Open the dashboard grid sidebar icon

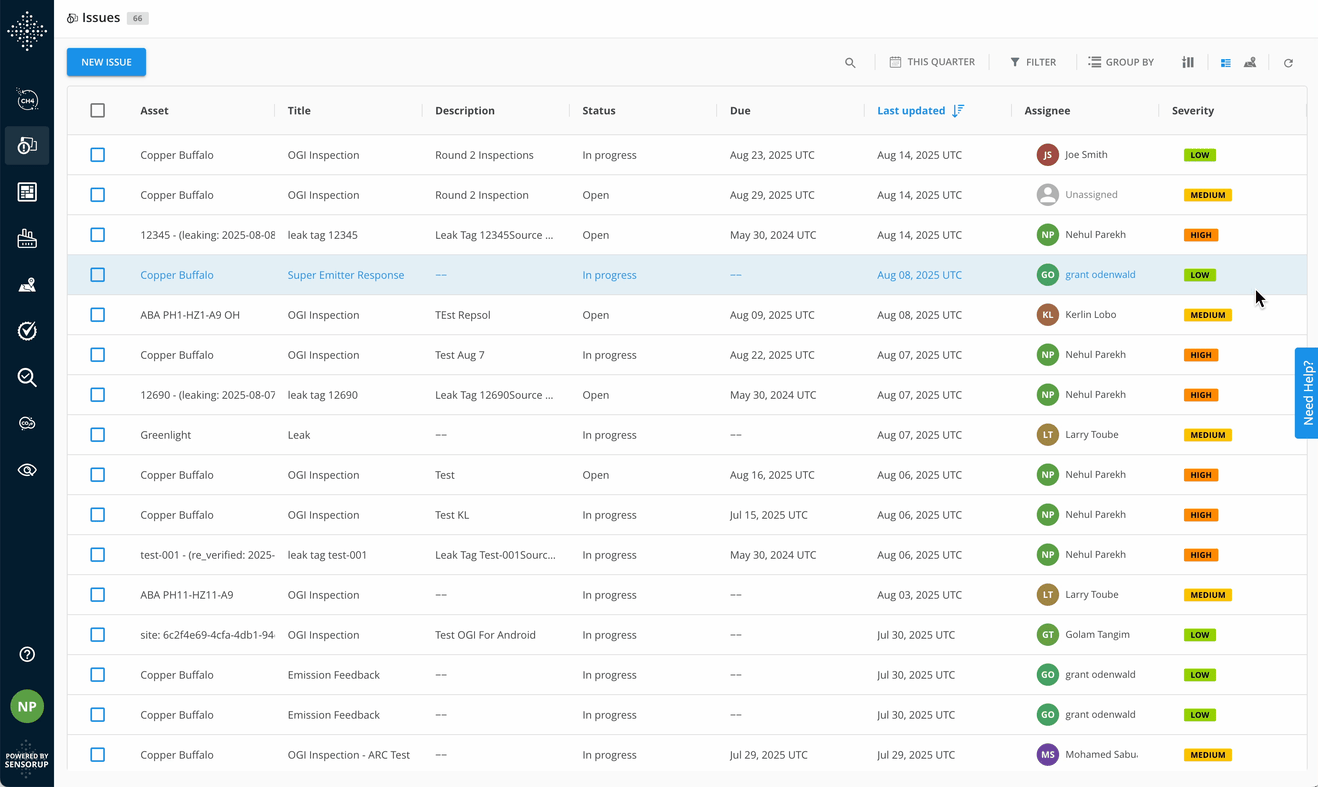coord(27,192)
